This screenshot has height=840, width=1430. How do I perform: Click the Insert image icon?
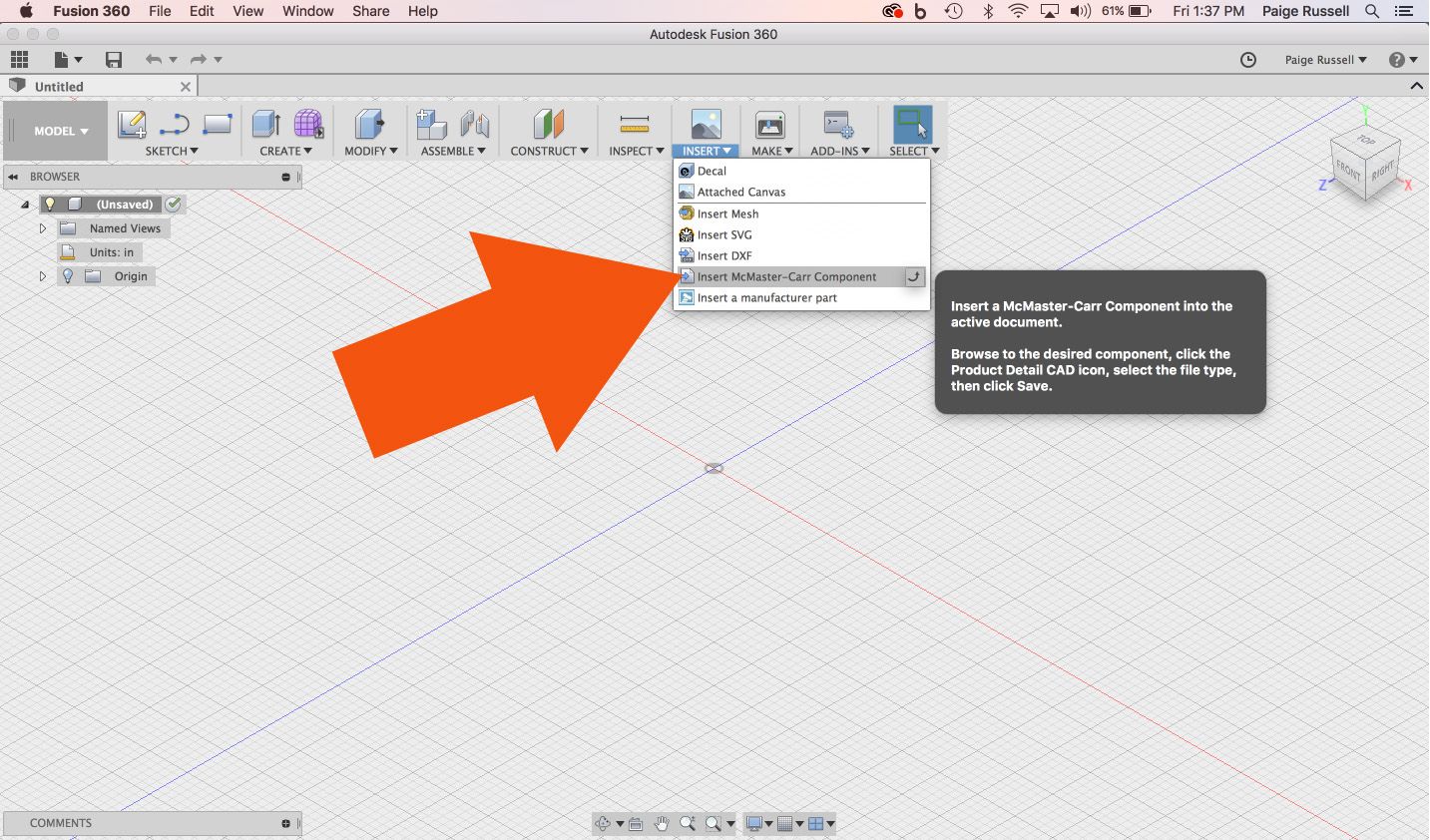pos(706,125)
